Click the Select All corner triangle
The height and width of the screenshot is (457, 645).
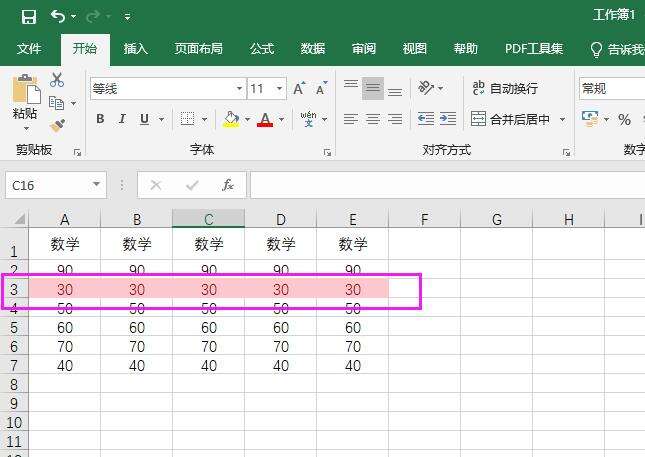[19, 218]
